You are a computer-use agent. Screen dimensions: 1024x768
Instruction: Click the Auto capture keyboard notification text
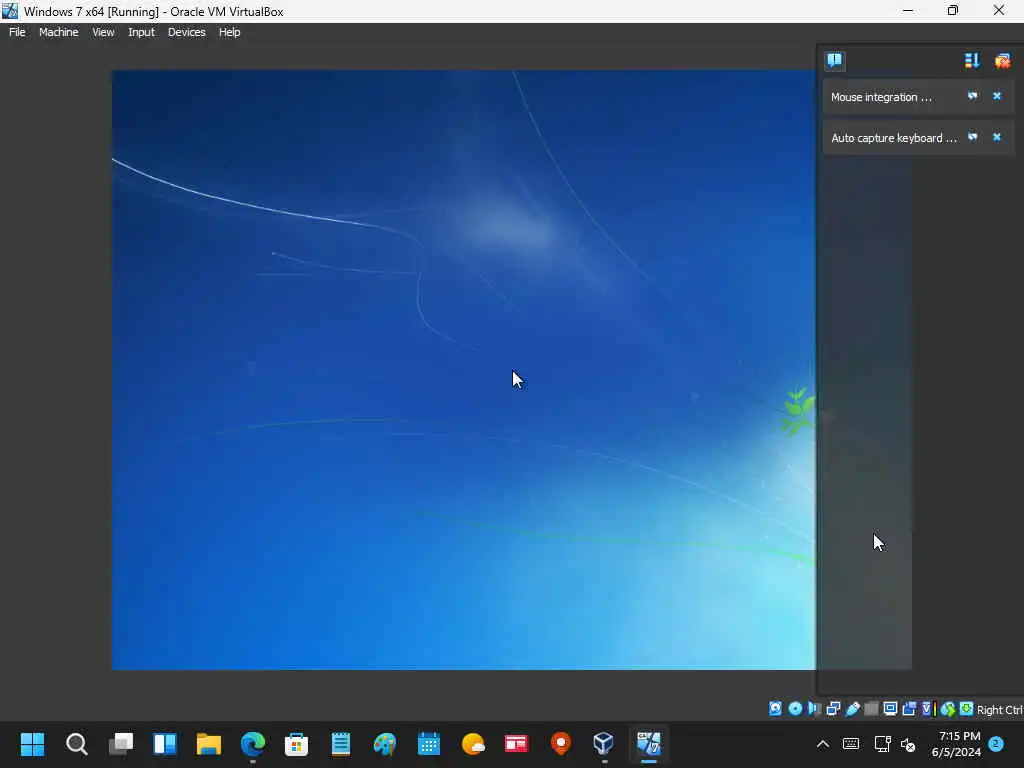pos(894,138)
